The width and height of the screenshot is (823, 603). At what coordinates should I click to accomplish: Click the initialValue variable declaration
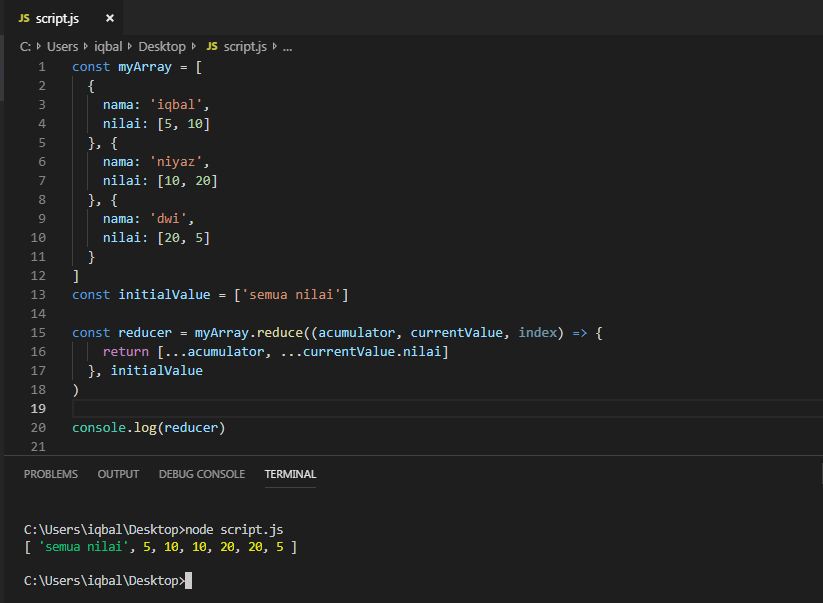164,294
